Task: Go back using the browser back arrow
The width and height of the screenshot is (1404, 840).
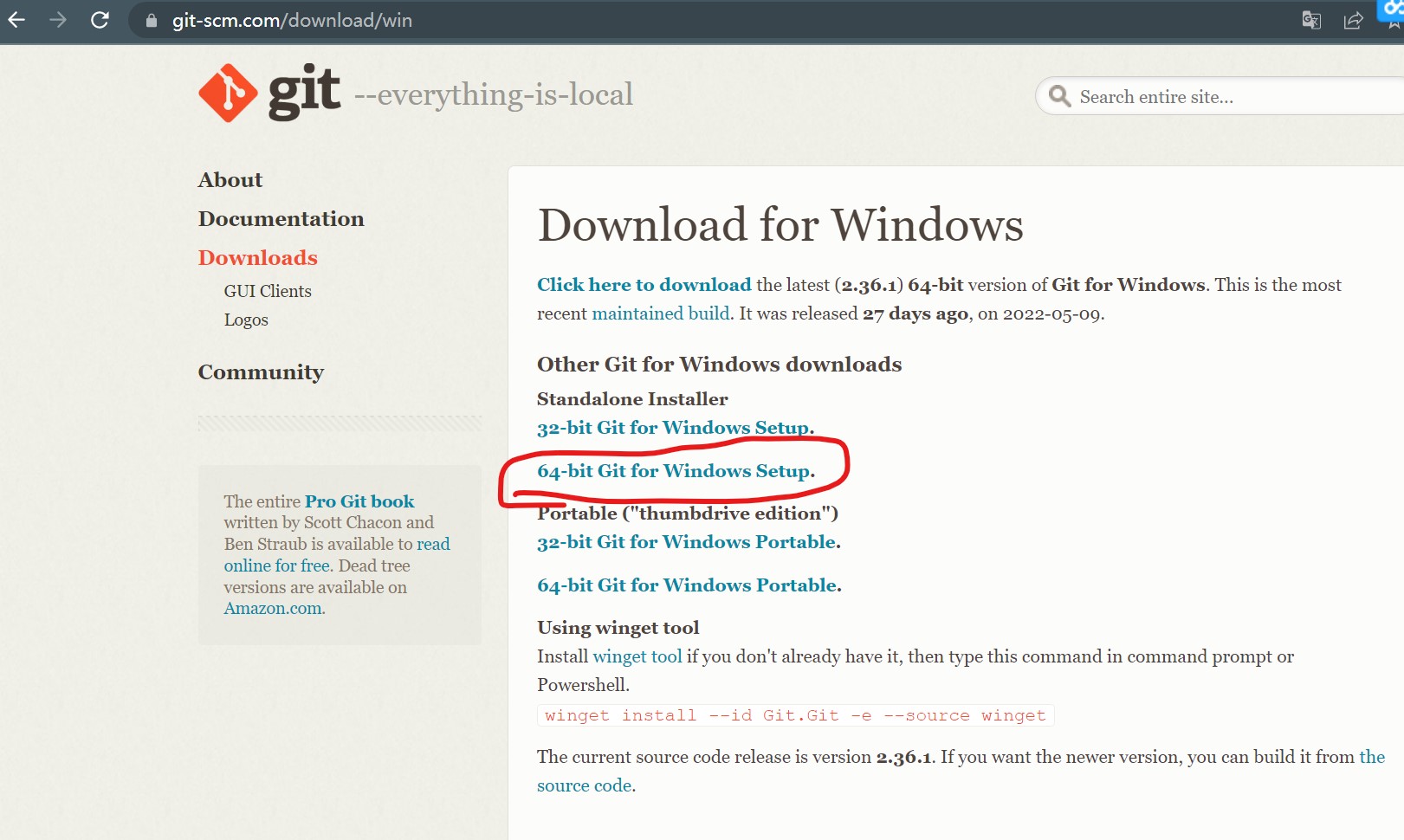Action: coord(16,20)
